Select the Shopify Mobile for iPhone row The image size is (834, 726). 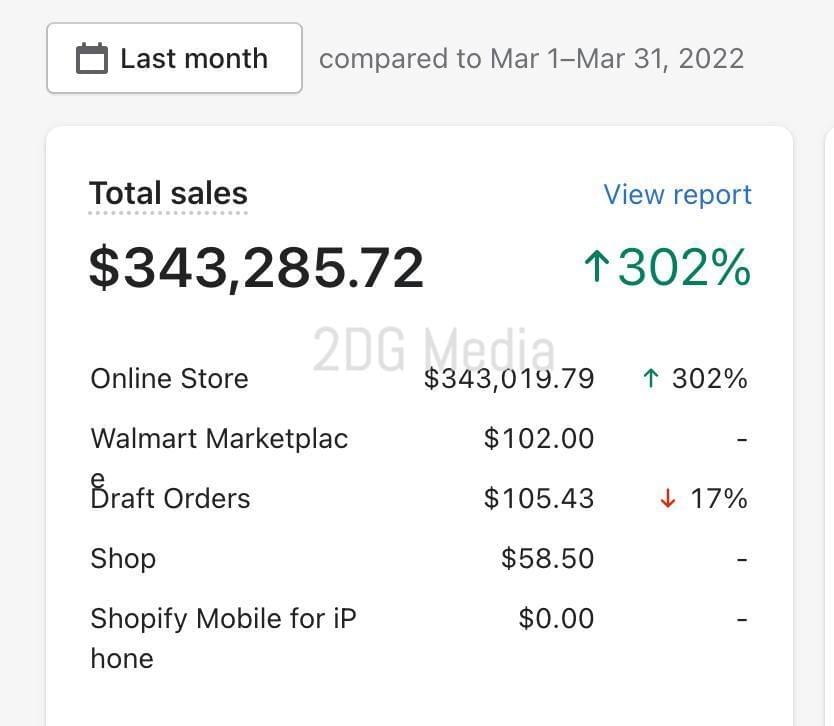point(419,638)
